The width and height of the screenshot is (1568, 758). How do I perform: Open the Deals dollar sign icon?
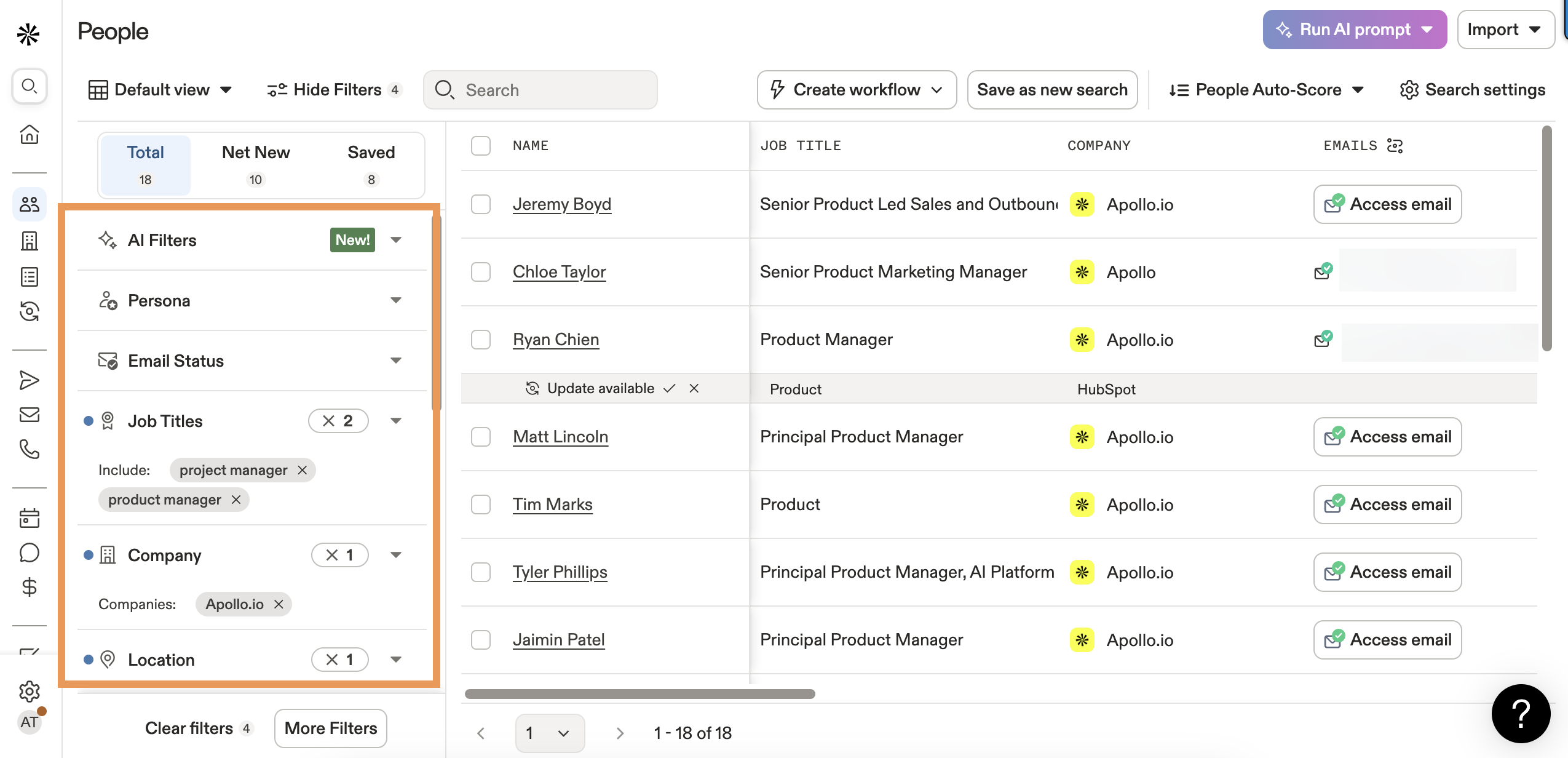[x=29, y=587]
